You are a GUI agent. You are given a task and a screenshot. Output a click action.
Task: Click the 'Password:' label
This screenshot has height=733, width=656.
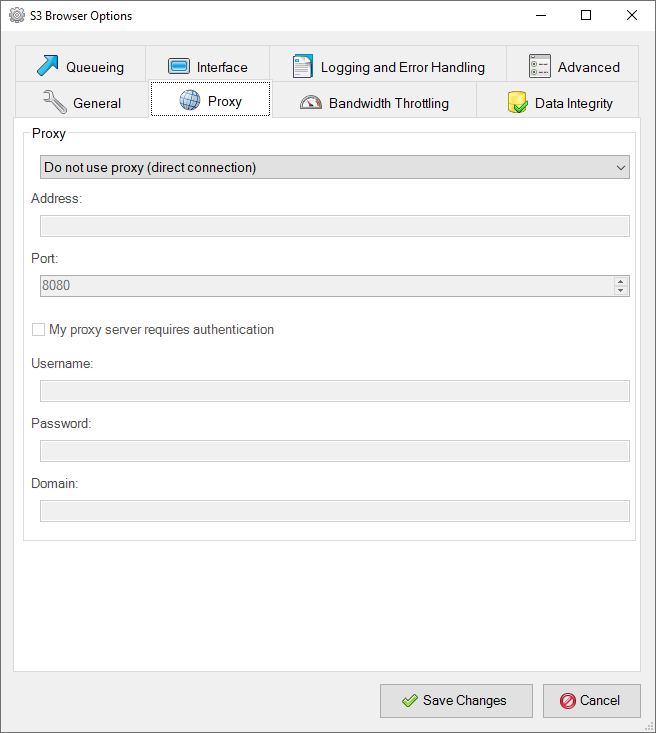pos(61,424)
